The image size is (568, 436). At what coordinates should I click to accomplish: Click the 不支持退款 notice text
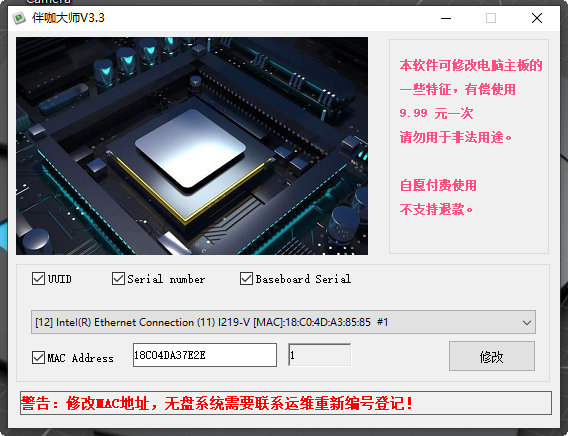436,209
